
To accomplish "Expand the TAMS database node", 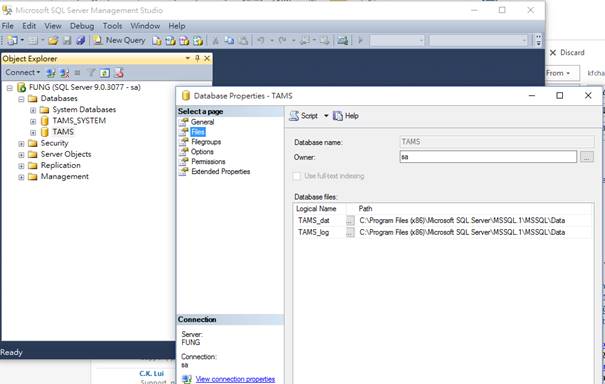I will 33,133.
